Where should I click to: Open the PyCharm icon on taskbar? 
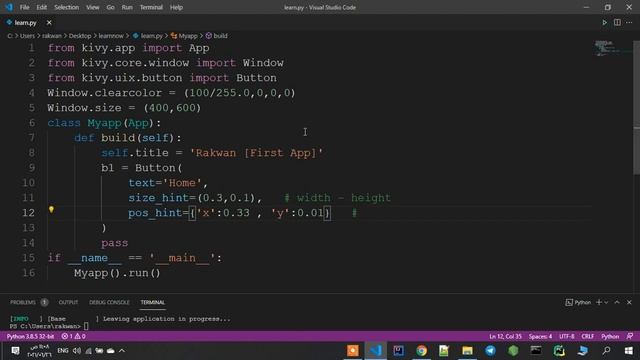coord(559,351)
